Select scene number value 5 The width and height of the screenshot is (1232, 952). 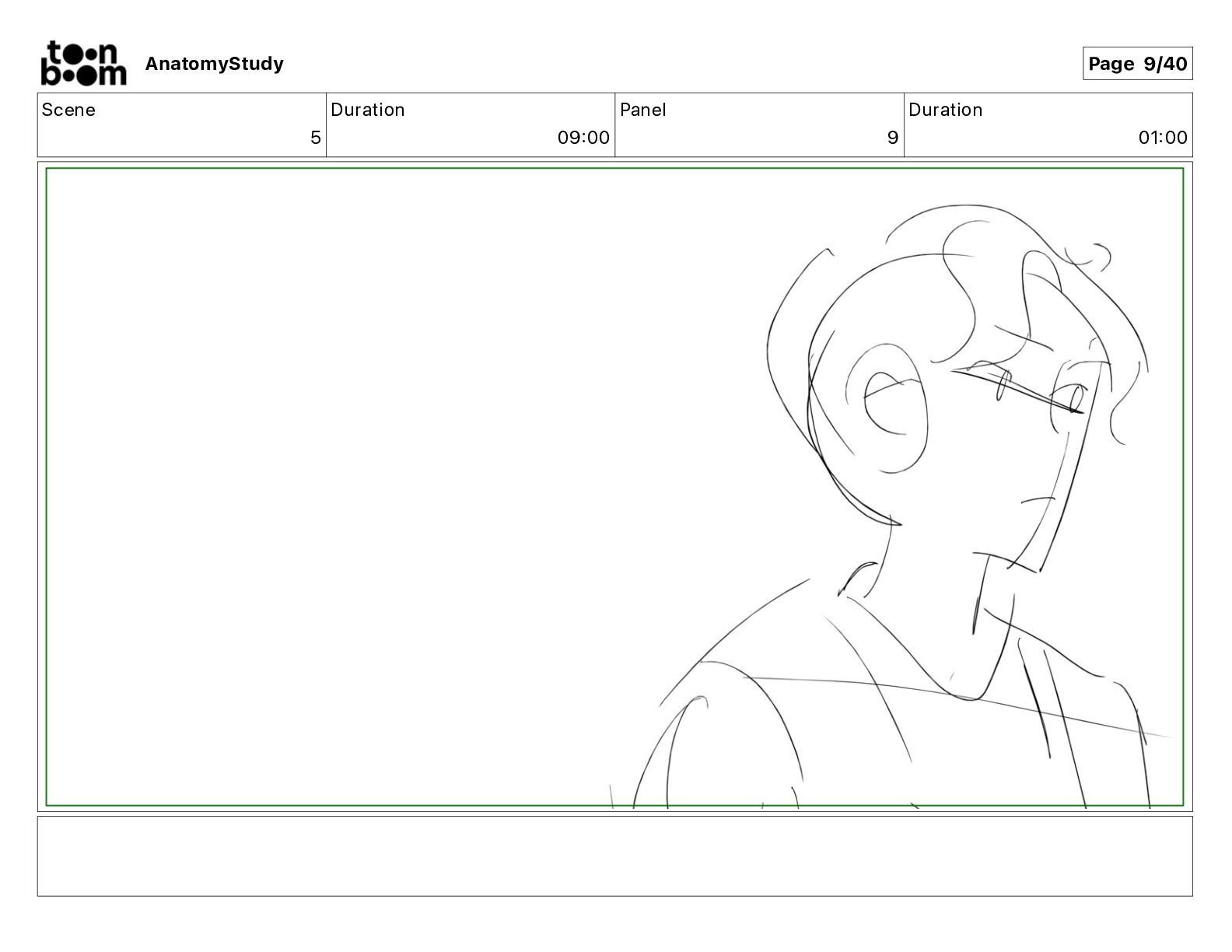tap(315, 138)
